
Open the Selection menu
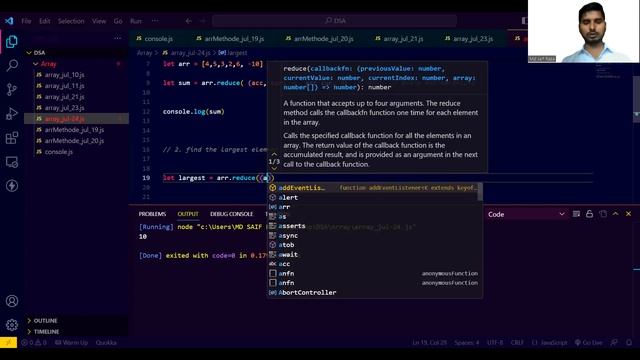pyautogui.click(x=71, y=21)
